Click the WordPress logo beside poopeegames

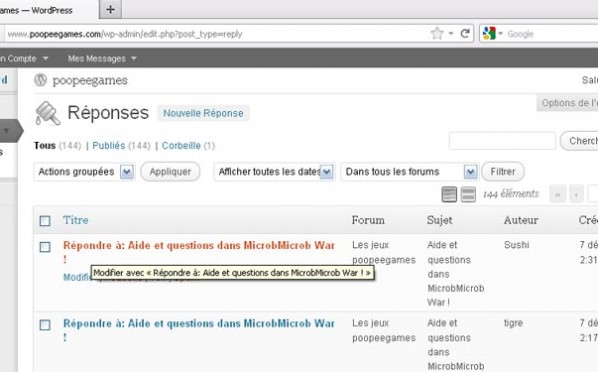pos(40,80)
